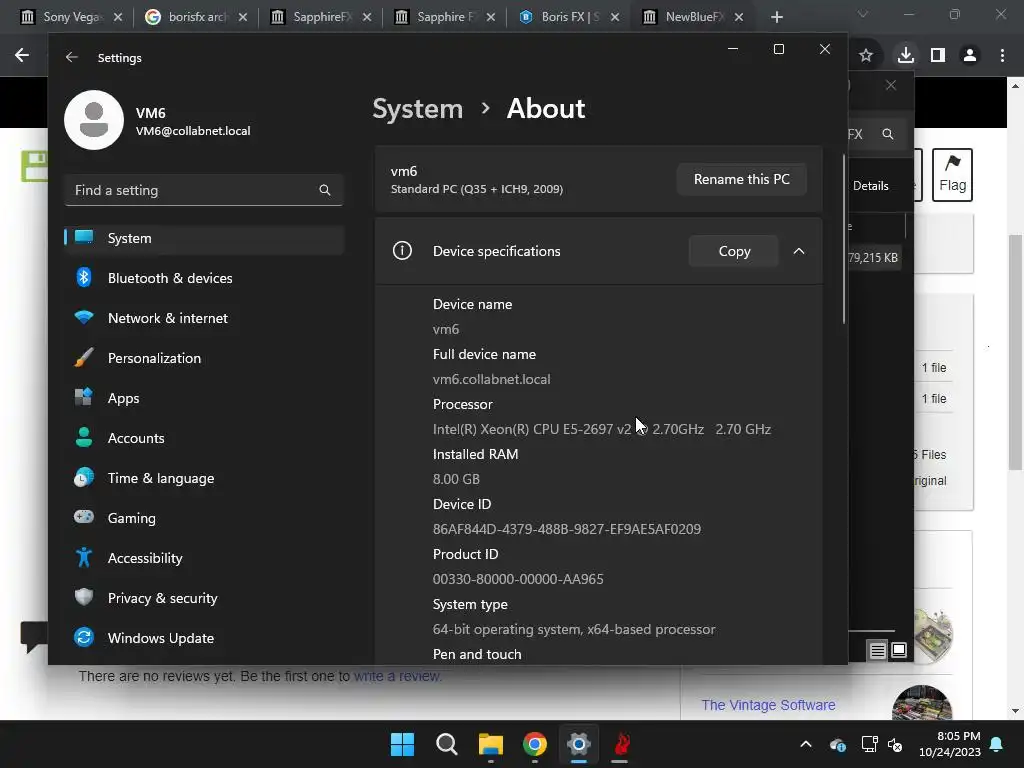Click the network tray icon
1024x768 pixels.
pyautogui.click(x=869, y=744)
